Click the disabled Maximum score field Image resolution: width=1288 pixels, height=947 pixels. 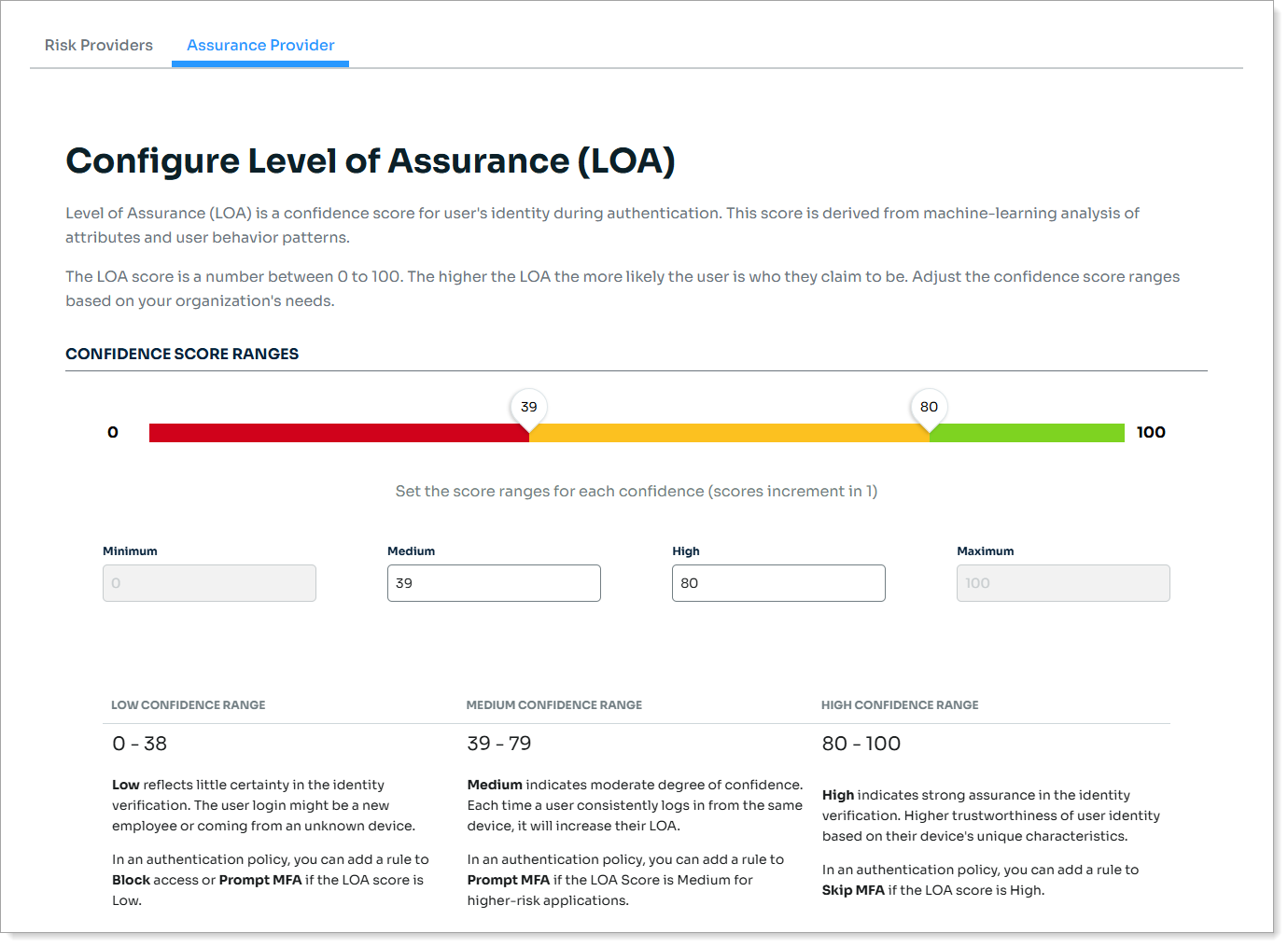pyautogui.click(x=1063, y=583)
